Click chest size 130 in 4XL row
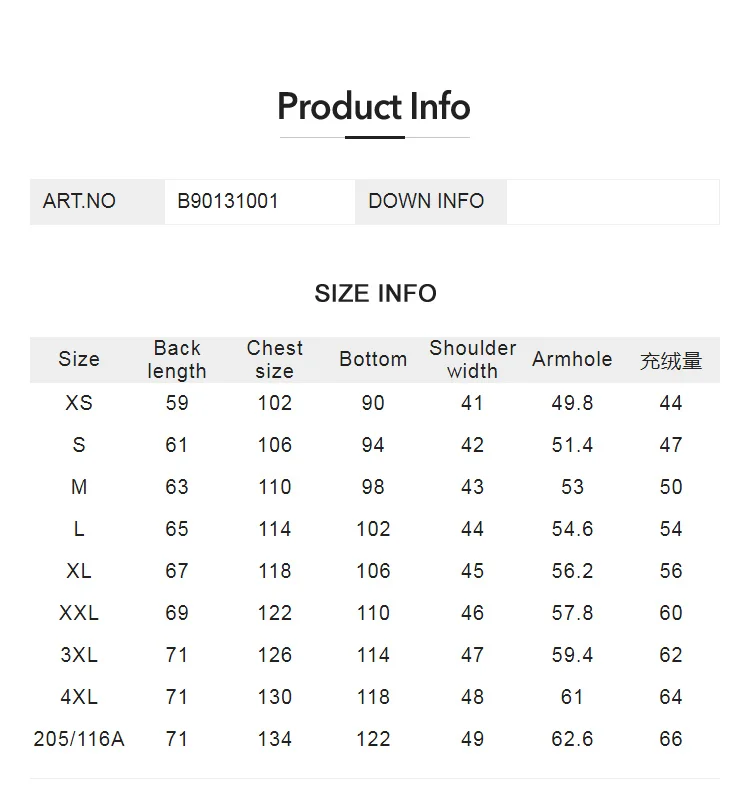 click(x=275, y=697)
